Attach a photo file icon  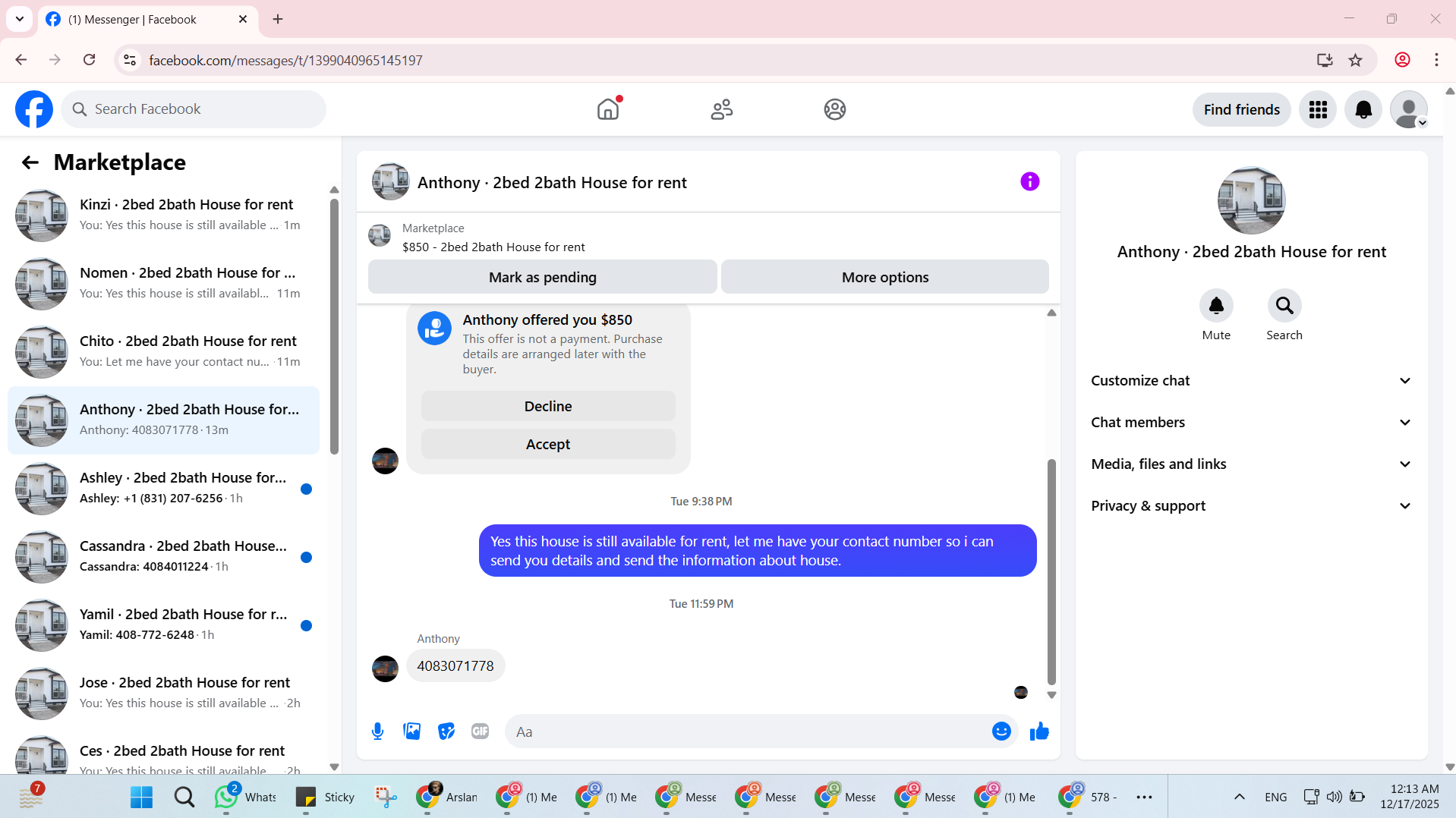point(411,731)
